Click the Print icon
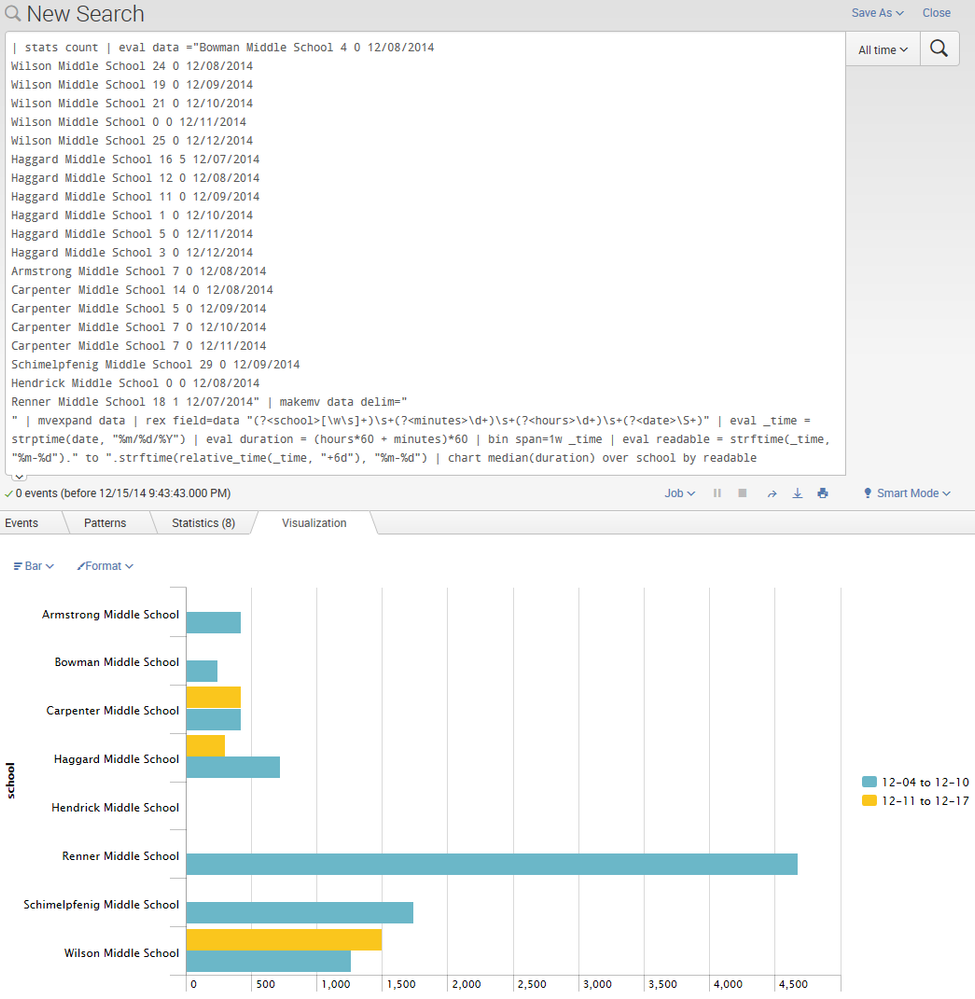Viewport: 975px width, 999px height. 822,493
